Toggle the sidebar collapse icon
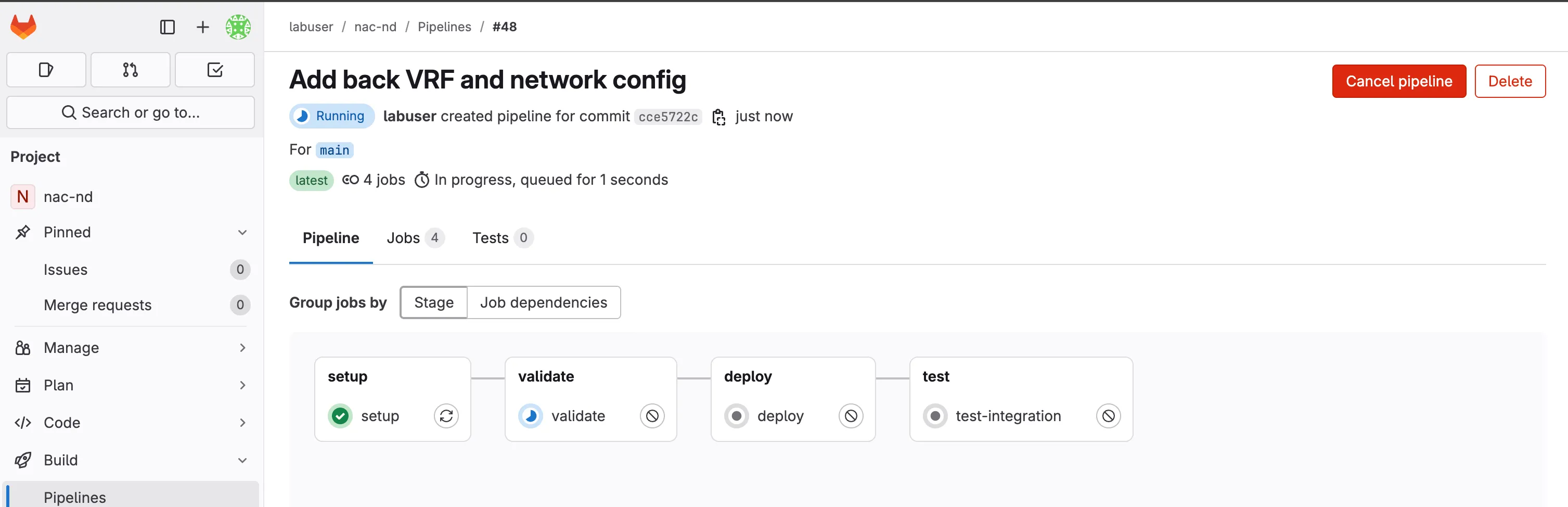The height and width of the screenshot is (507, 1568). pyautogui.click(x=168, y=27)
